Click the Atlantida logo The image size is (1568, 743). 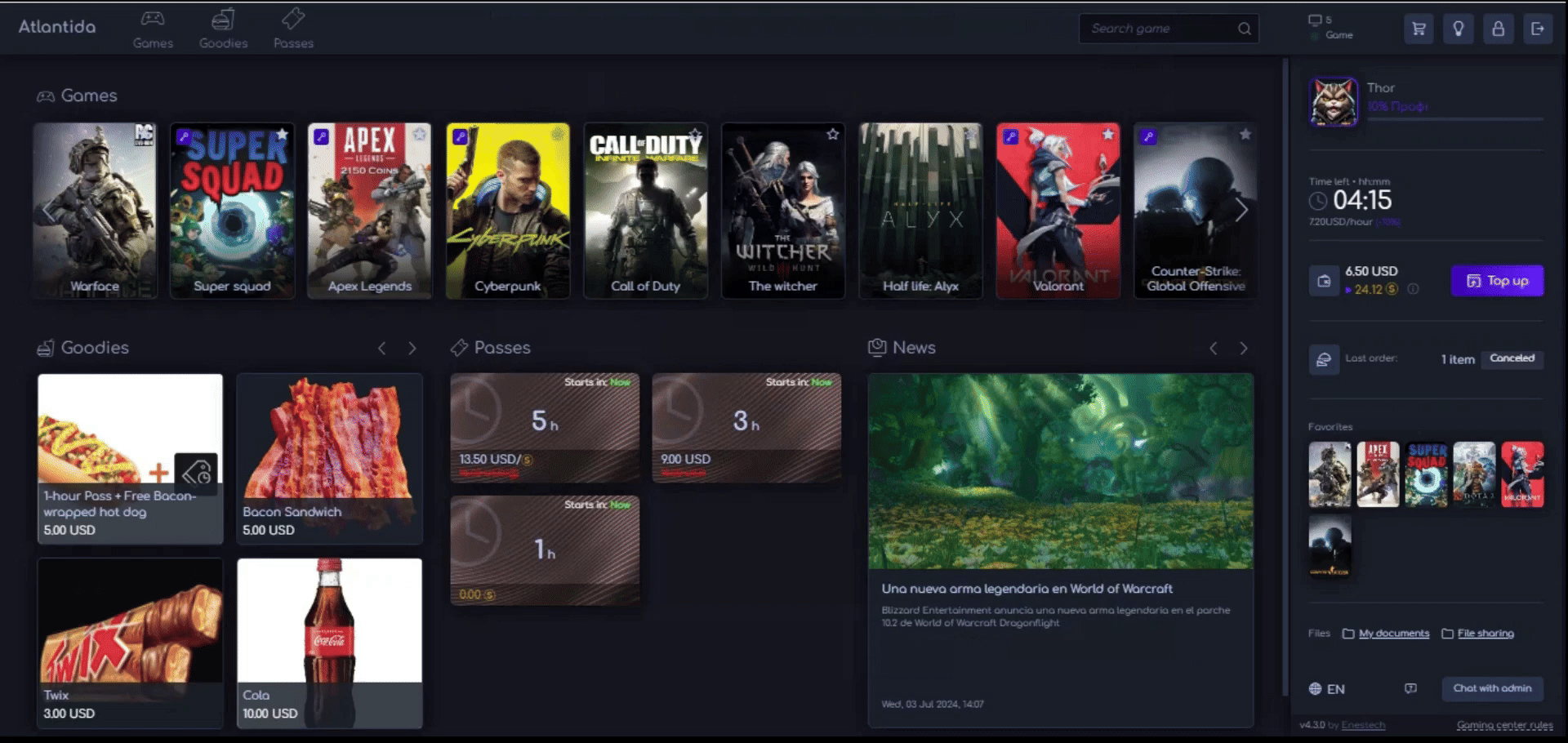pyautogui.click(x=57, y=27)
